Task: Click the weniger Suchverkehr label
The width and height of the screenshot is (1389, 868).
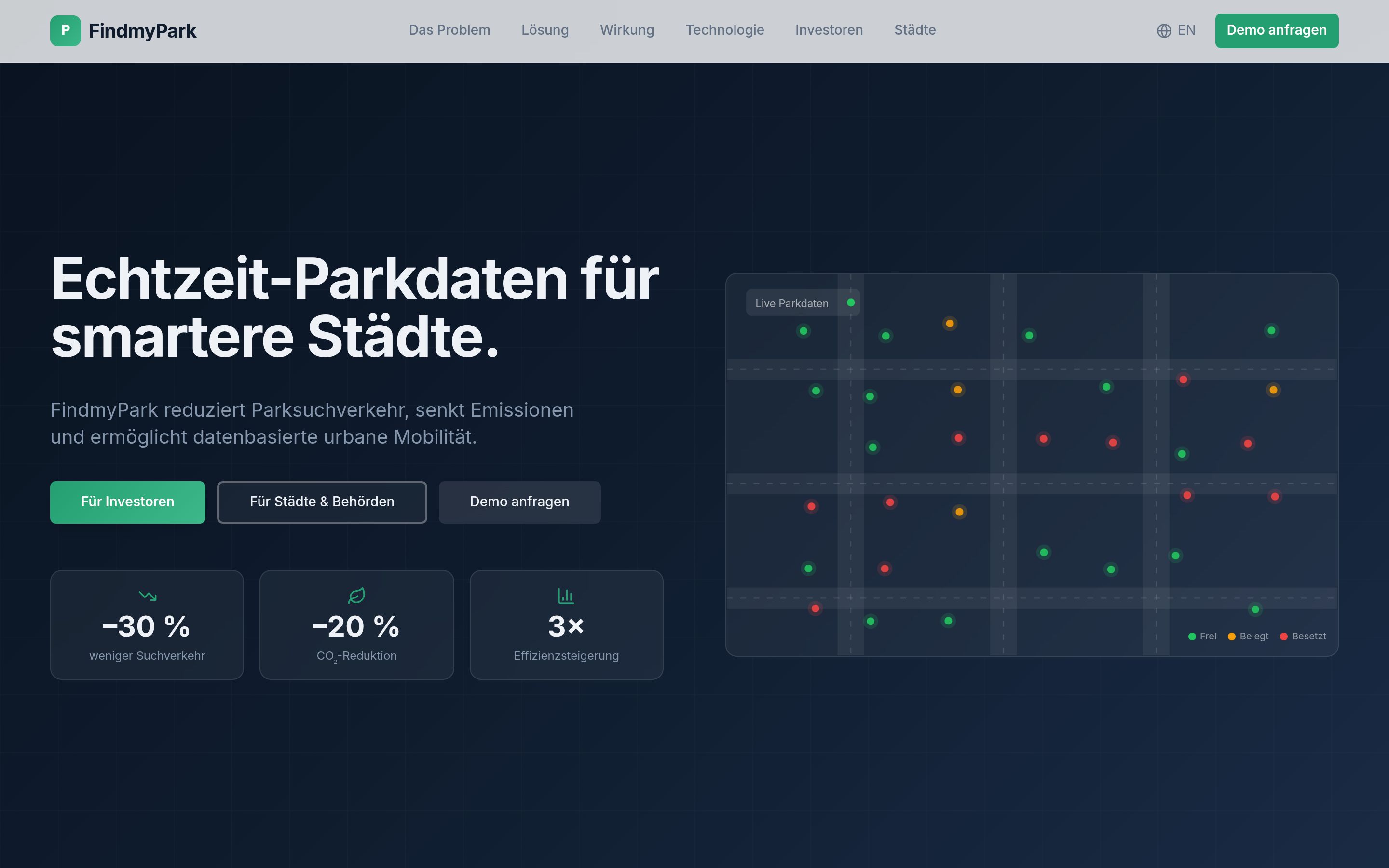Action: pos(147,656)
